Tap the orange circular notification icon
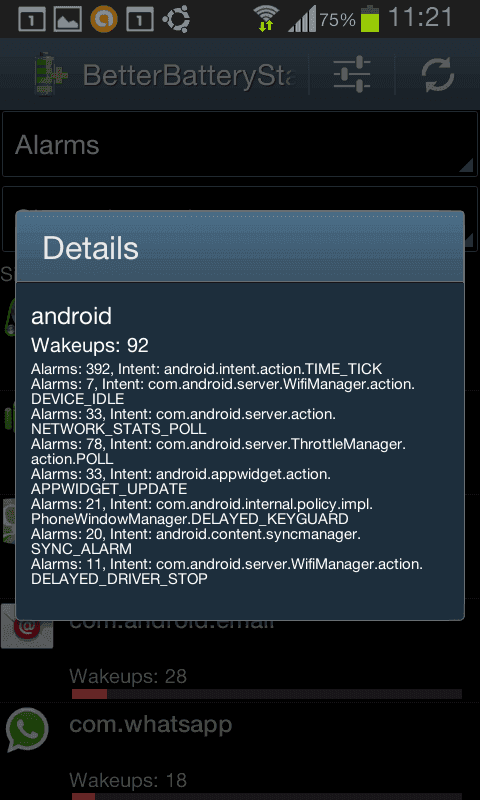The height and width of the screenshot is (800, 480). click(104, 19)
